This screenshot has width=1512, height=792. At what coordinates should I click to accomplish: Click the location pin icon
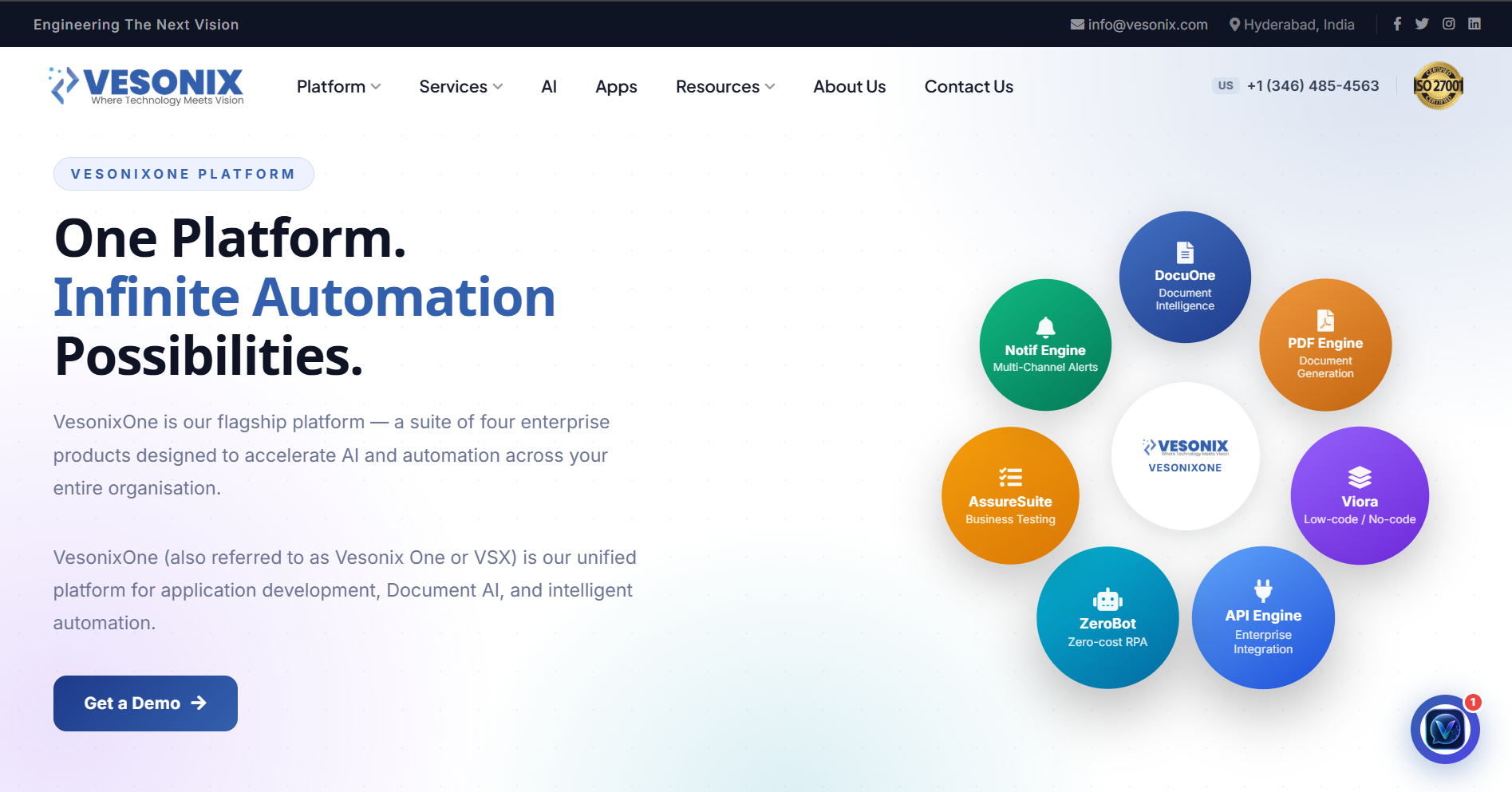[1234, 25]
